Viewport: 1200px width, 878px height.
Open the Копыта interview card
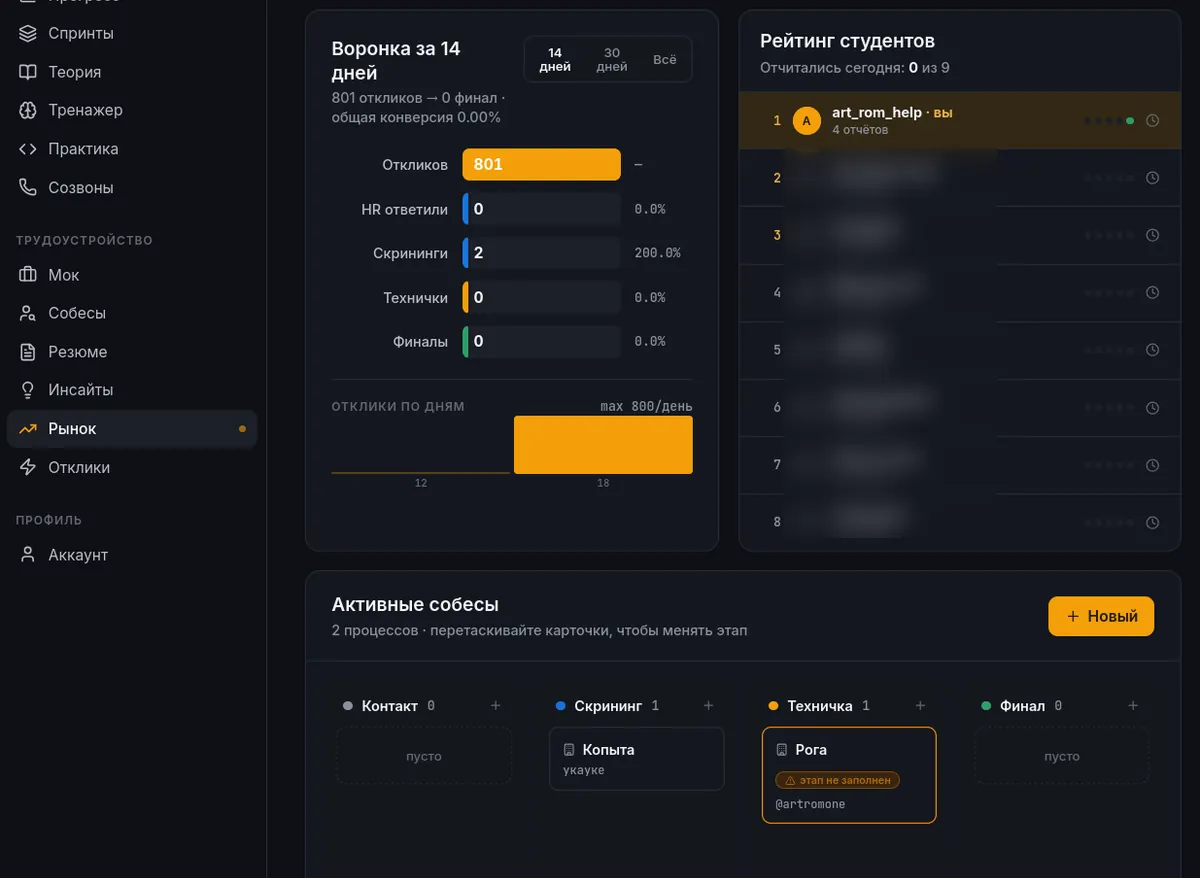point(636,759)
